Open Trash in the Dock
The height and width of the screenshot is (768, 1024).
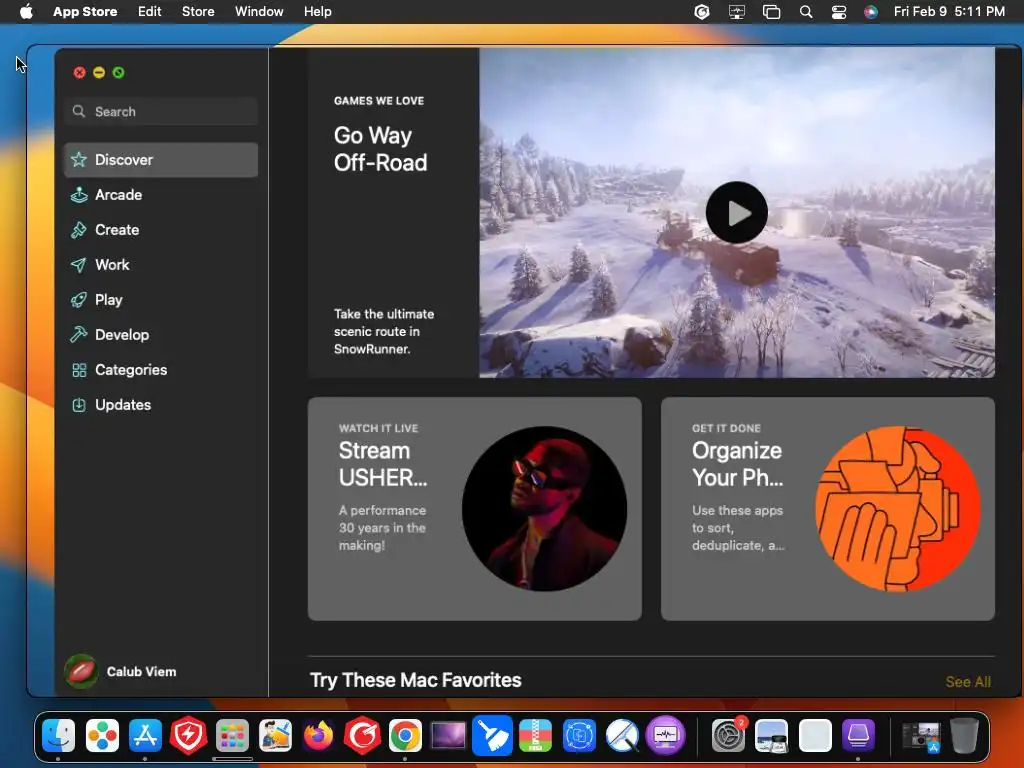point(964,736)
